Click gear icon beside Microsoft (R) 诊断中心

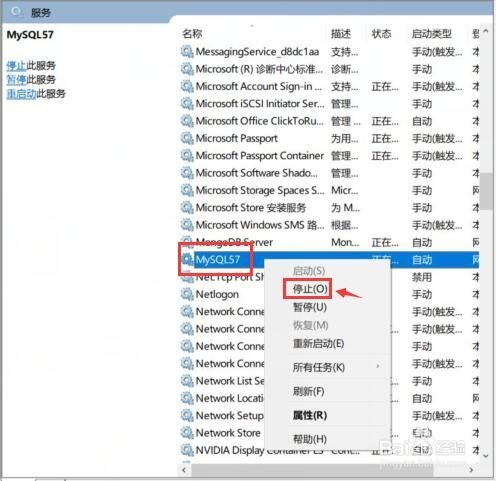[x=187, y=69]
